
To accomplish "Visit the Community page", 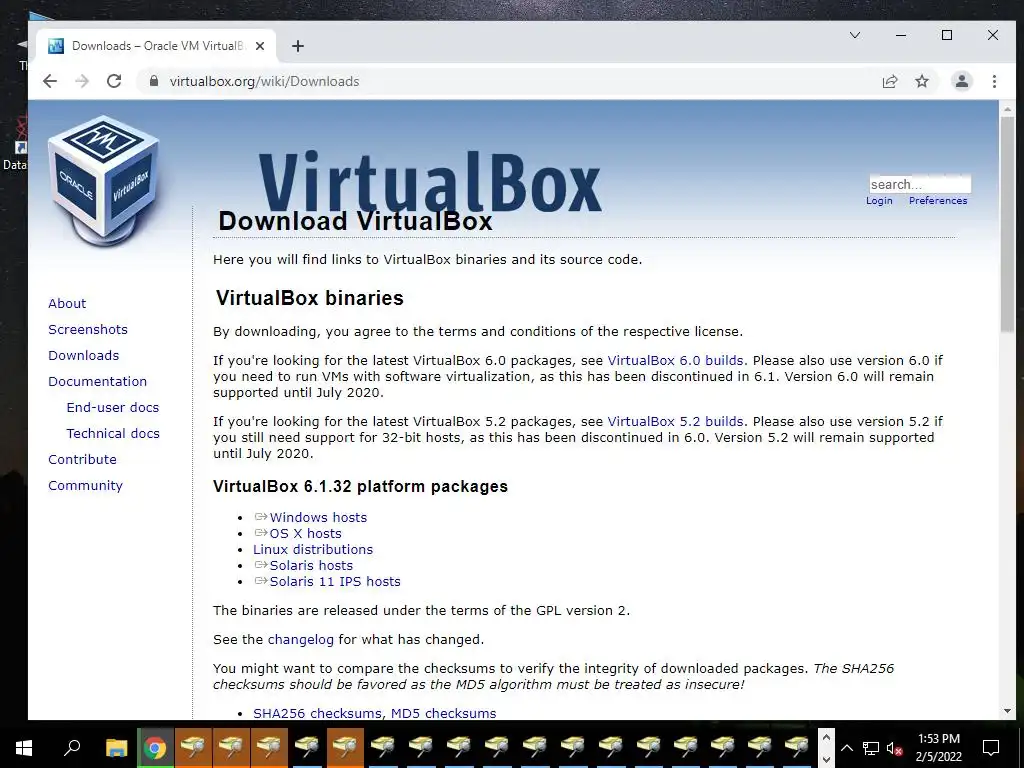I will (86, 485).
